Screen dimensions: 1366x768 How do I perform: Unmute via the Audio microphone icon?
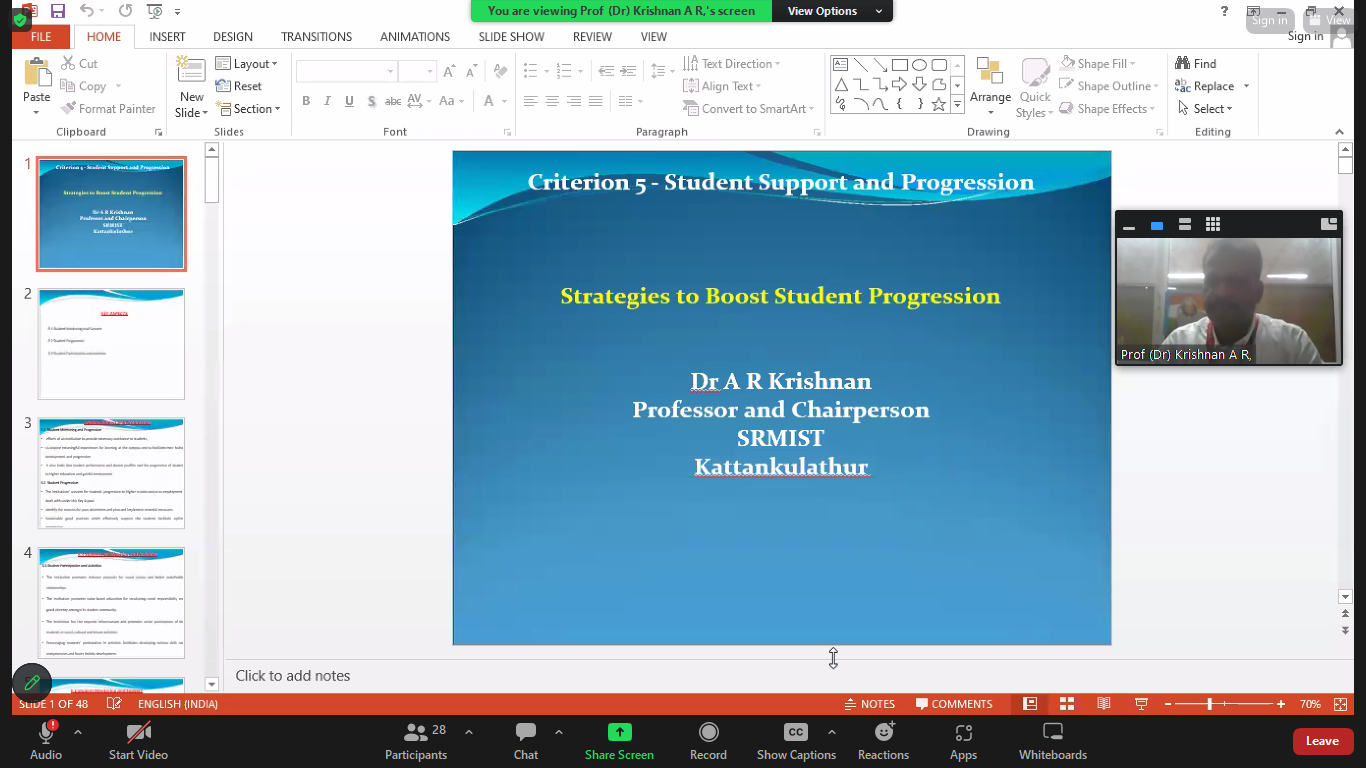46,732
